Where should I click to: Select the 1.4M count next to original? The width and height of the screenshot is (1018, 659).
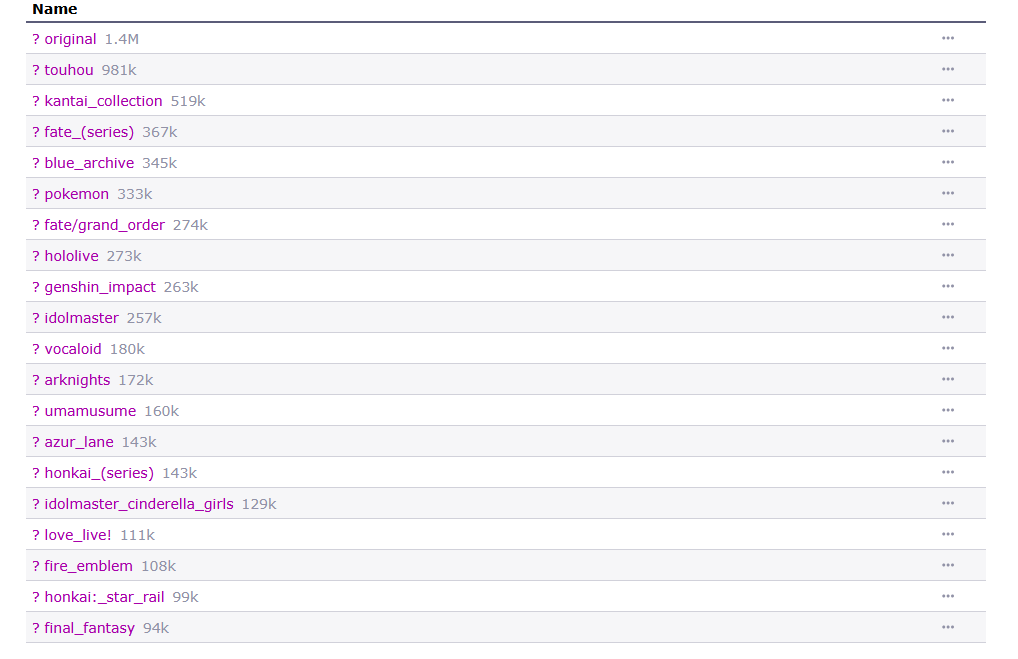[122, 39]
